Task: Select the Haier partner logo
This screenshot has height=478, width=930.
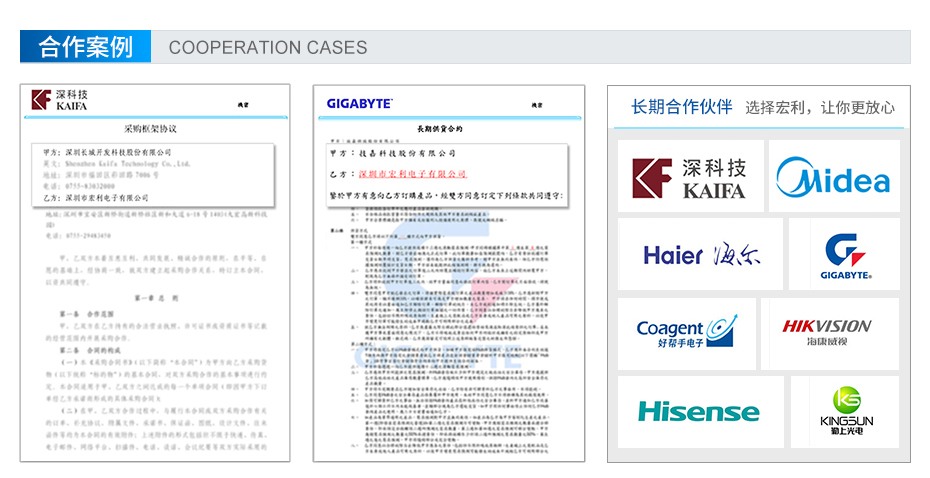Action: tap(700, 254)
